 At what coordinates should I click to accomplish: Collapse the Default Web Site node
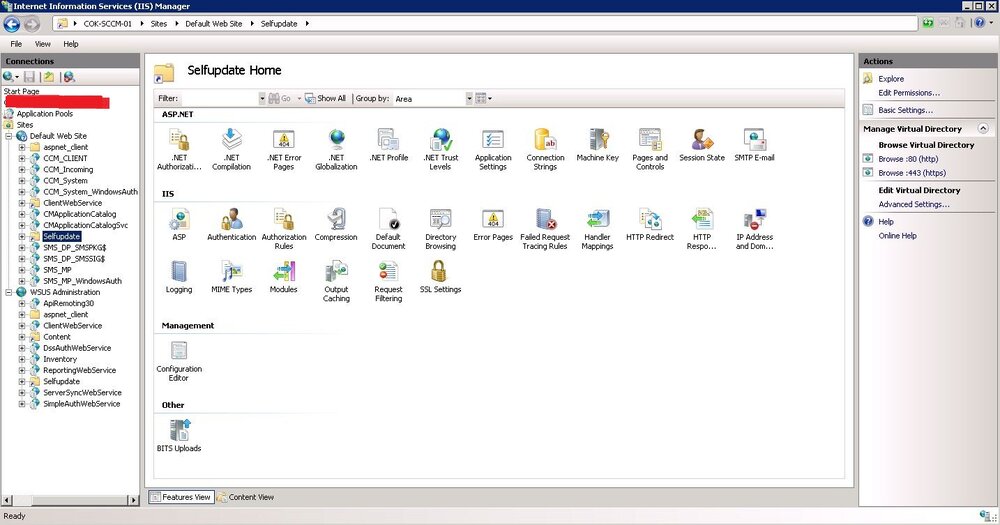pos(9,136)
